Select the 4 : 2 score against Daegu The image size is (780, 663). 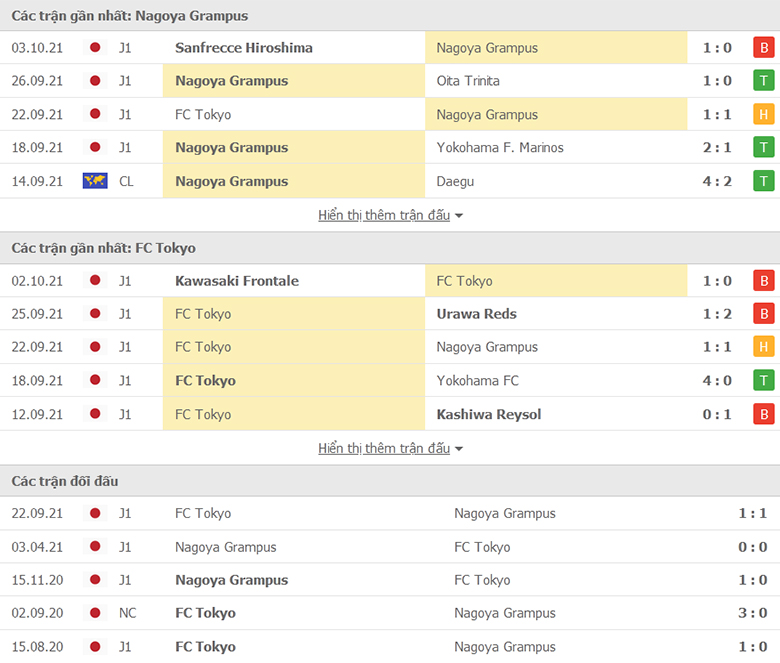717,181
